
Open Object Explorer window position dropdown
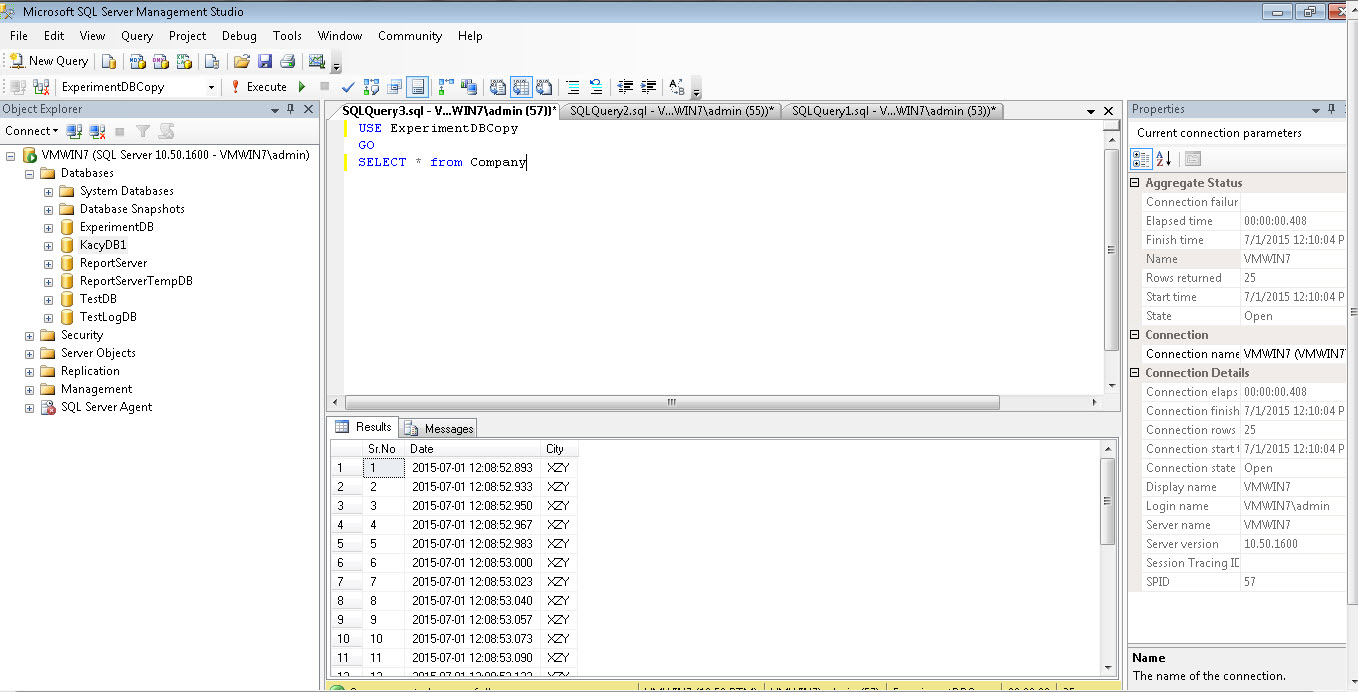(275, 110)
